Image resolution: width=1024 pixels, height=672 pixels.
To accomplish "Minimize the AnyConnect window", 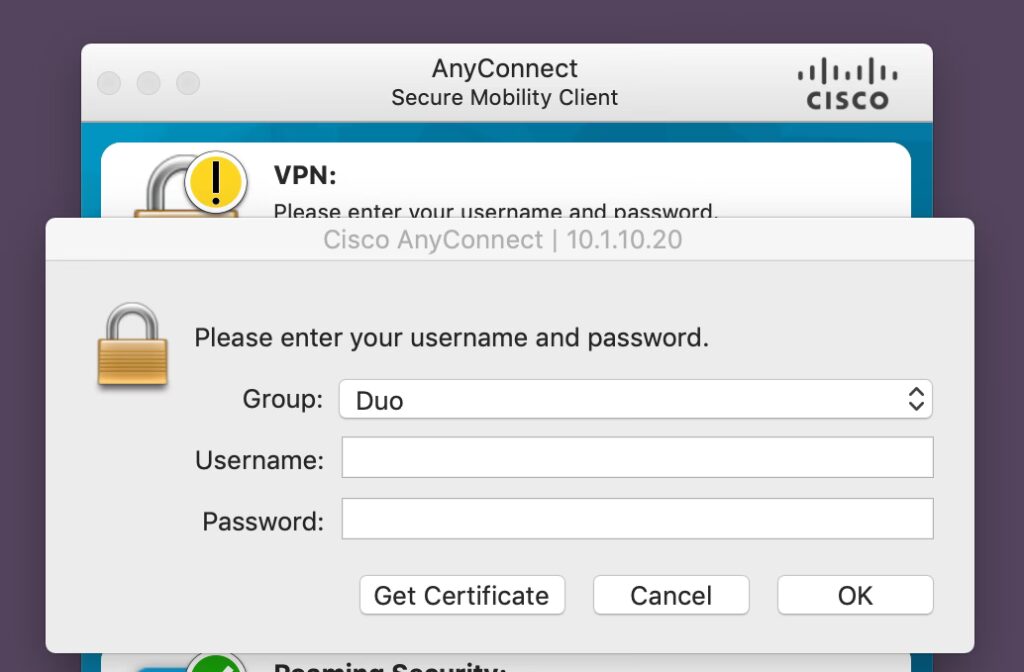I will (x=148, y=84).
